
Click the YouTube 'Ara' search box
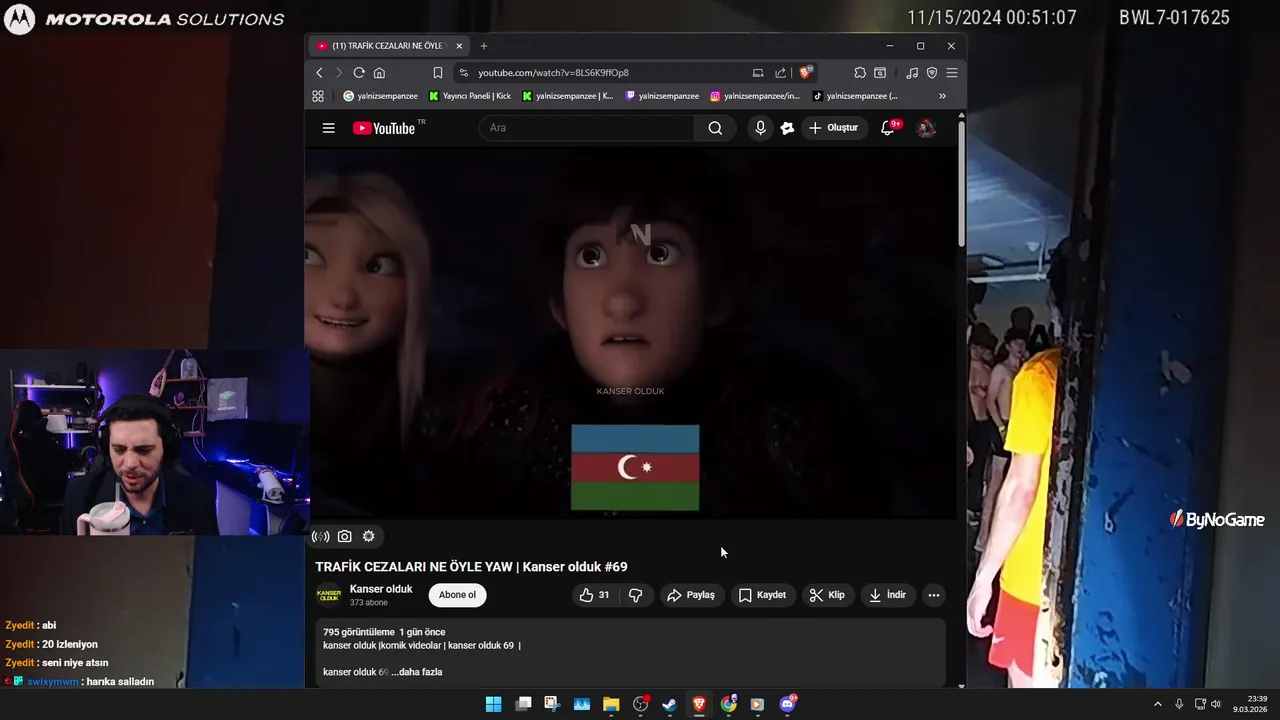coord(586,128)
